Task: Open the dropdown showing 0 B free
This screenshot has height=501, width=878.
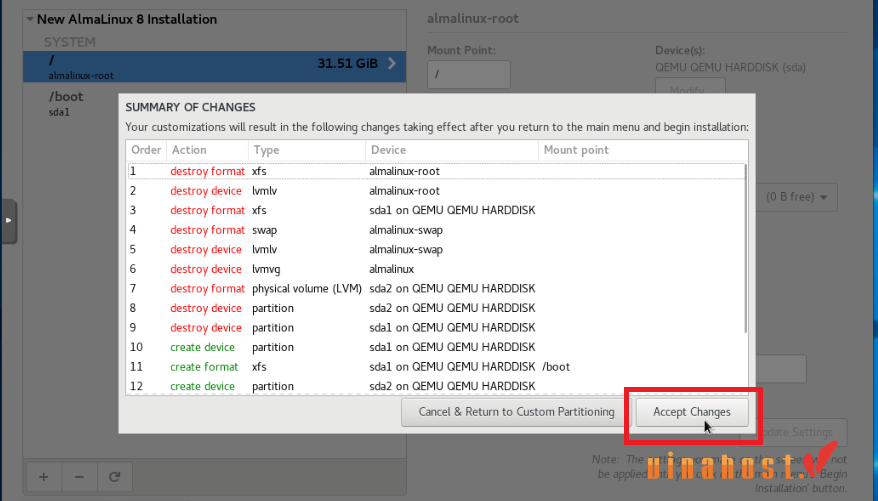Action: click(797, 197)
